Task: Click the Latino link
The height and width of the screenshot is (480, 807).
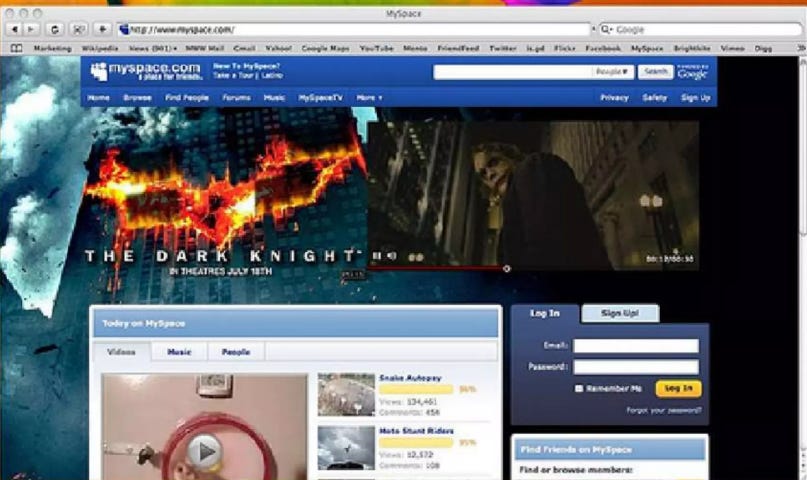Action: pyautogui.click(x=272, y=76)
